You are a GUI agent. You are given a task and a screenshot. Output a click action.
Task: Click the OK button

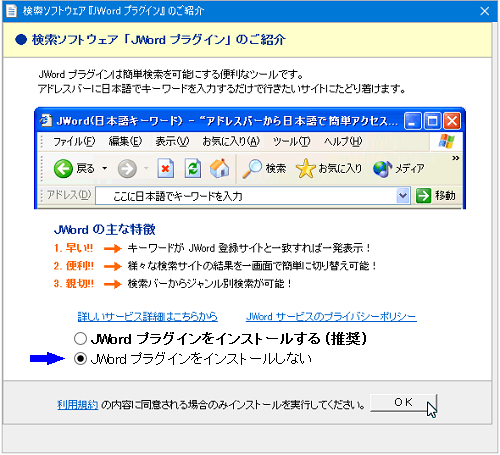coord(403,402)
